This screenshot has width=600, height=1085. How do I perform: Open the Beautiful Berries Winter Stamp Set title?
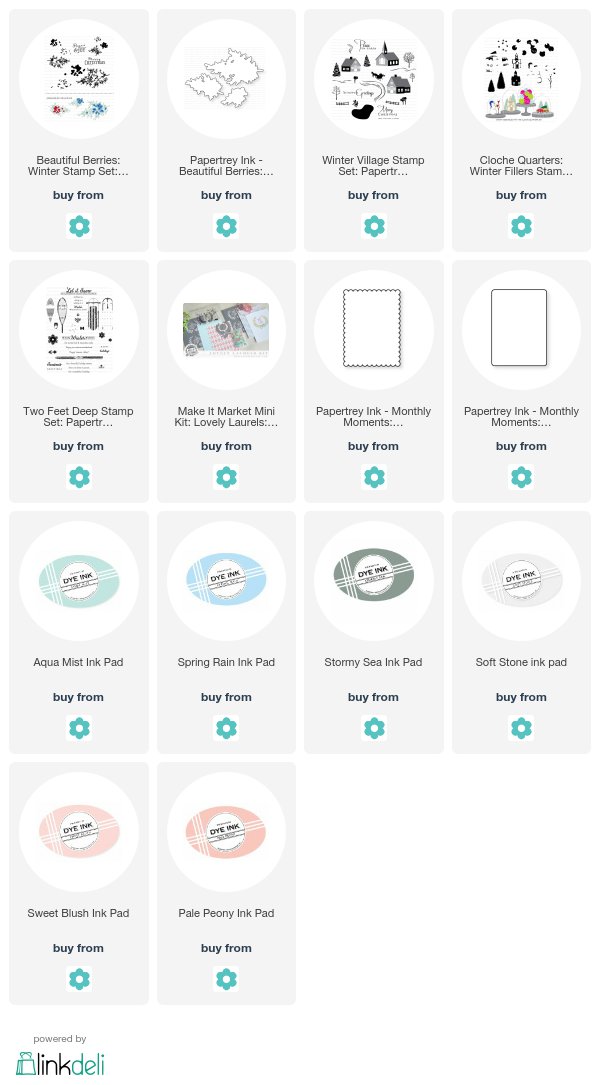pyautogui.click(x=78, y=165)
